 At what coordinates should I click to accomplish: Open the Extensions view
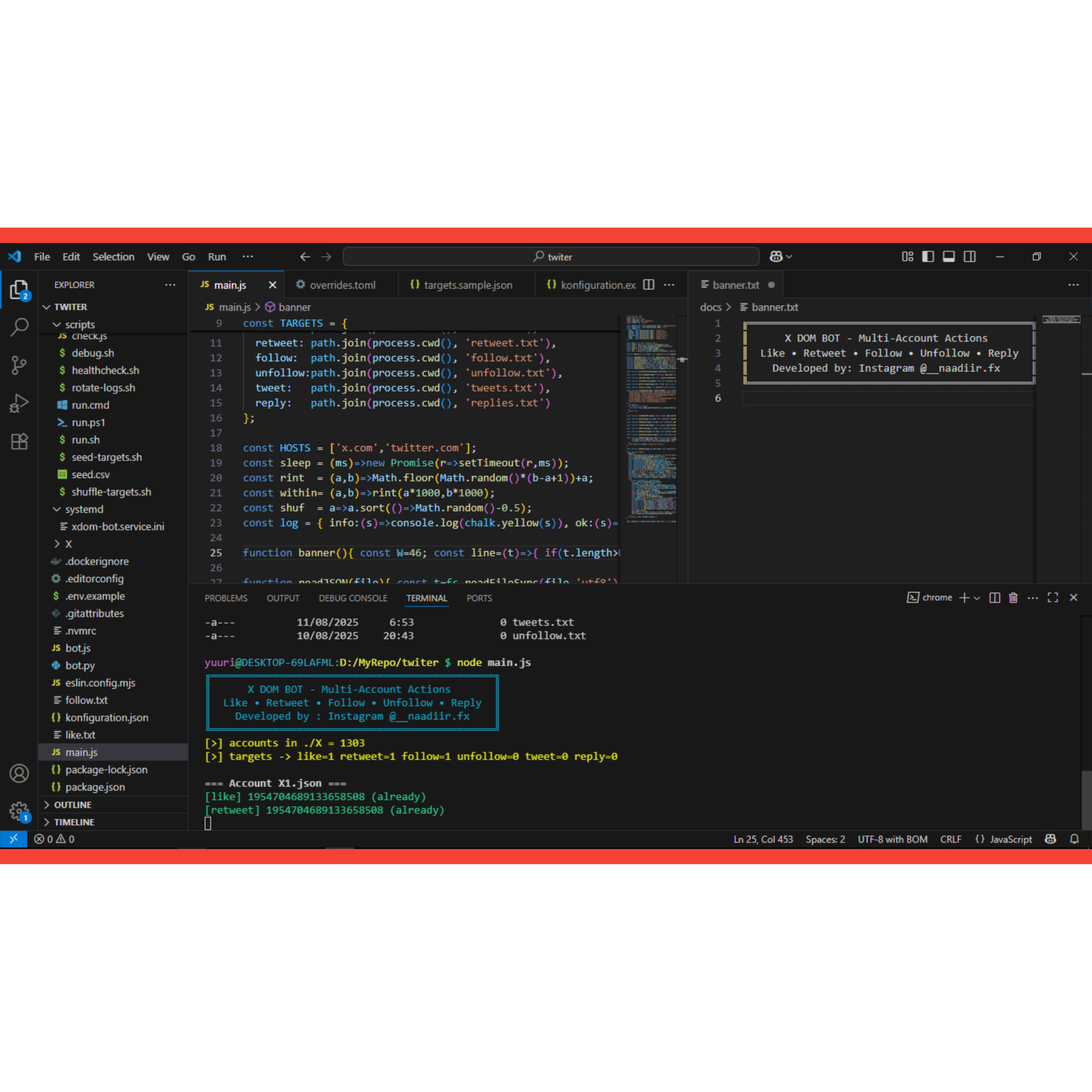(19, 441)
